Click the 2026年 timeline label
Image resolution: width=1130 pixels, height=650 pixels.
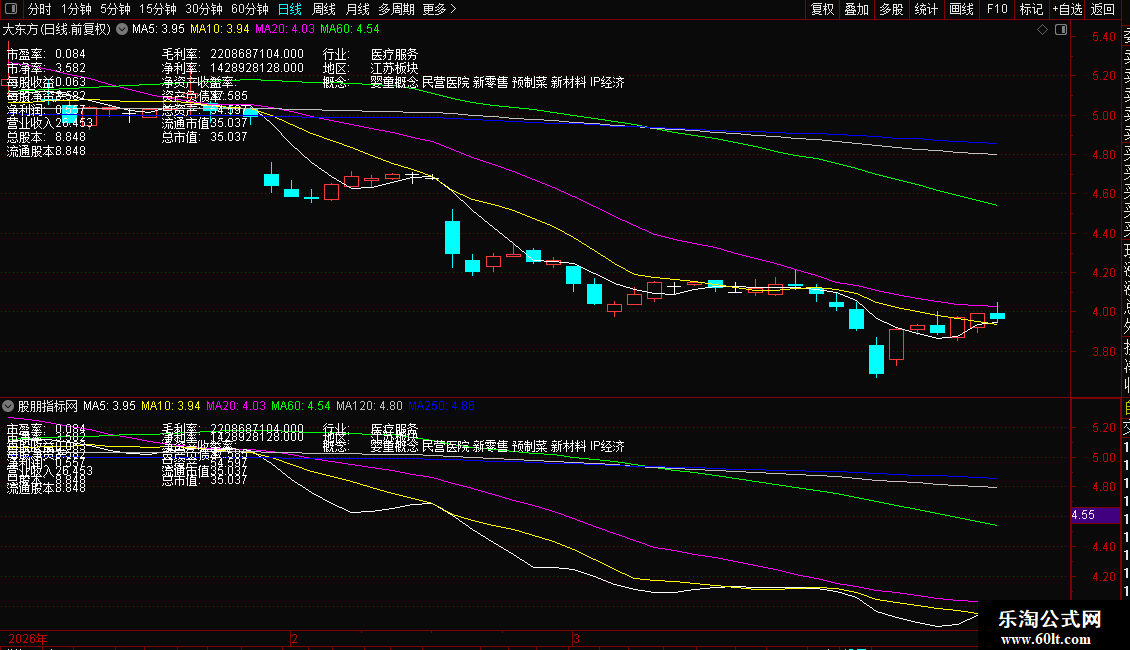pos(27,638)
